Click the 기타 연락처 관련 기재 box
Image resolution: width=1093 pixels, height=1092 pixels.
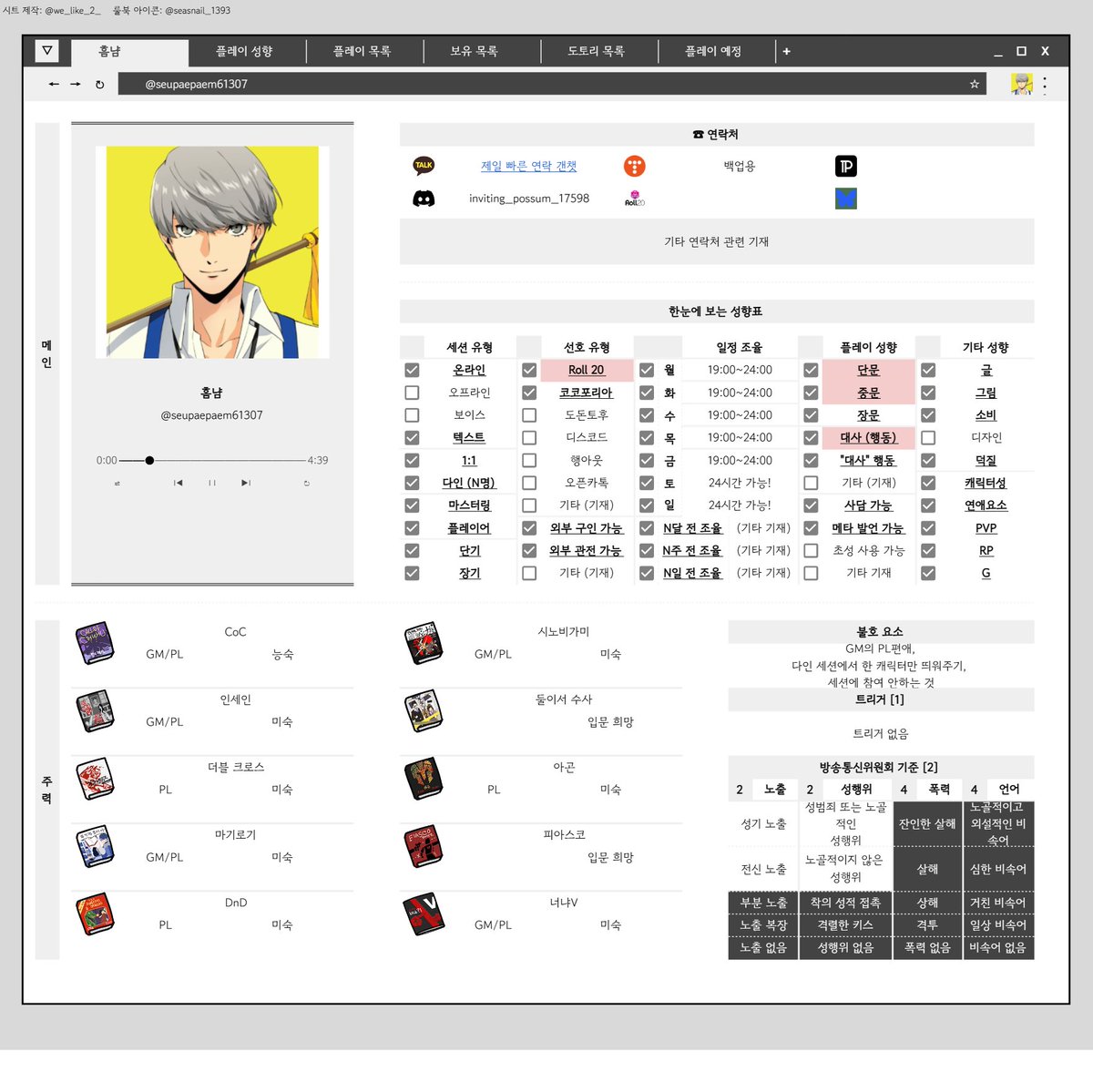717,241
